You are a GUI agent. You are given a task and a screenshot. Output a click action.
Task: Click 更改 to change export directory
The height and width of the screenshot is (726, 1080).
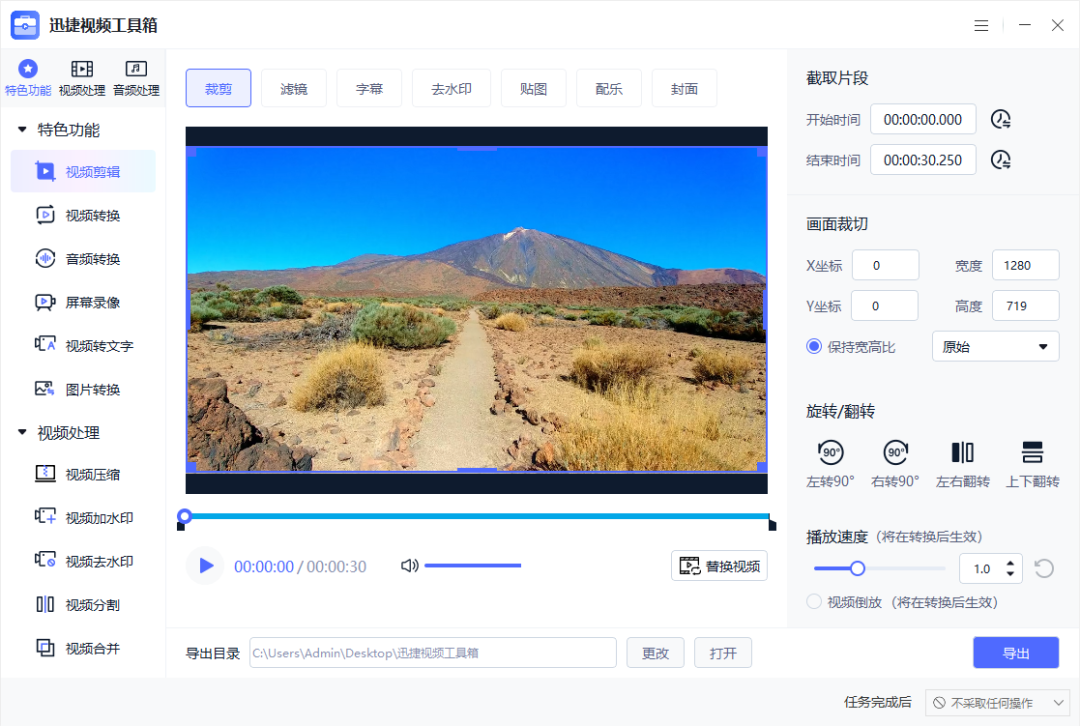(655, 653)
